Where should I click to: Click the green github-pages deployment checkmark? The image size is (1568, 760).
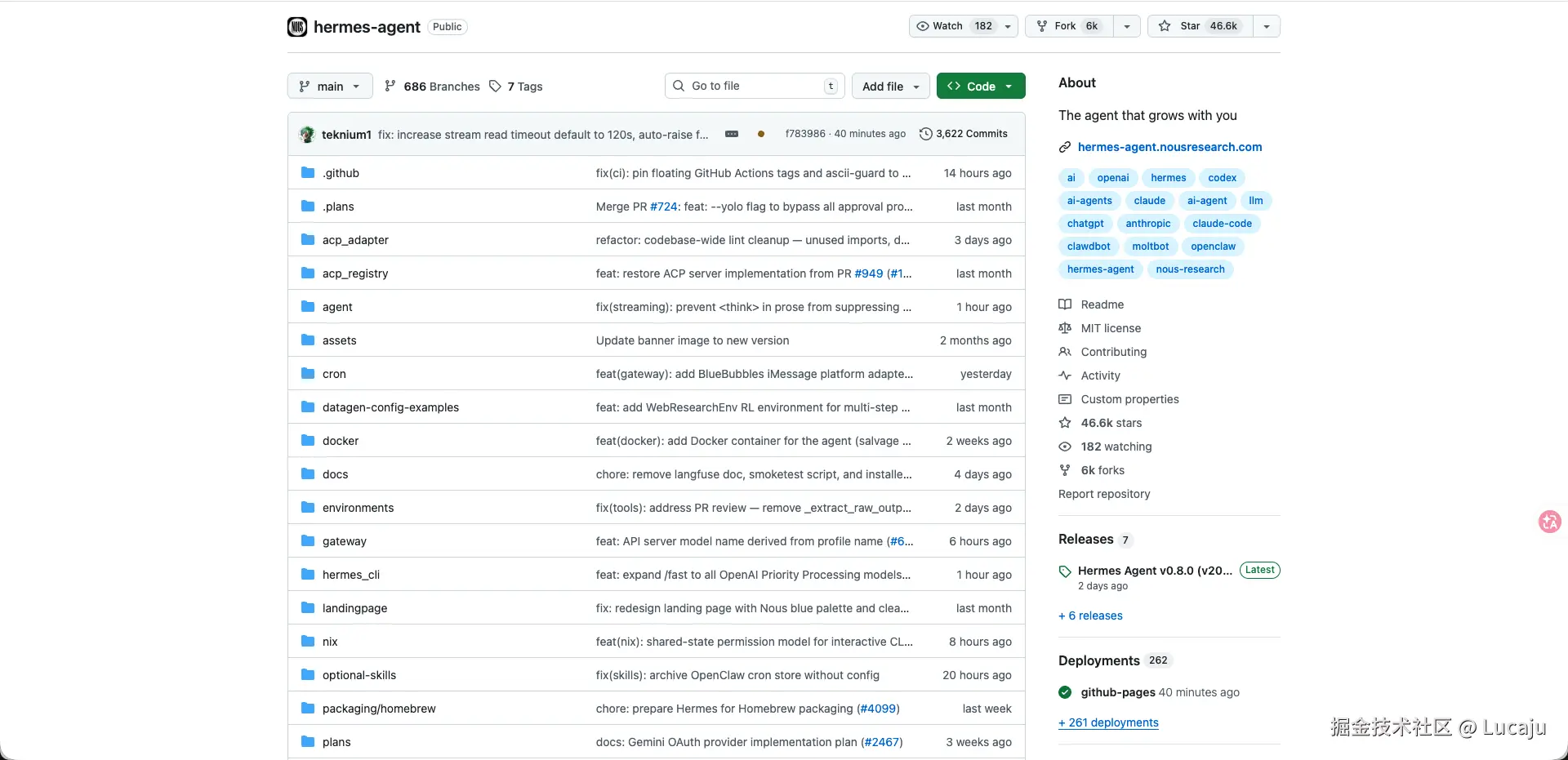click(x=1065, y=691)
